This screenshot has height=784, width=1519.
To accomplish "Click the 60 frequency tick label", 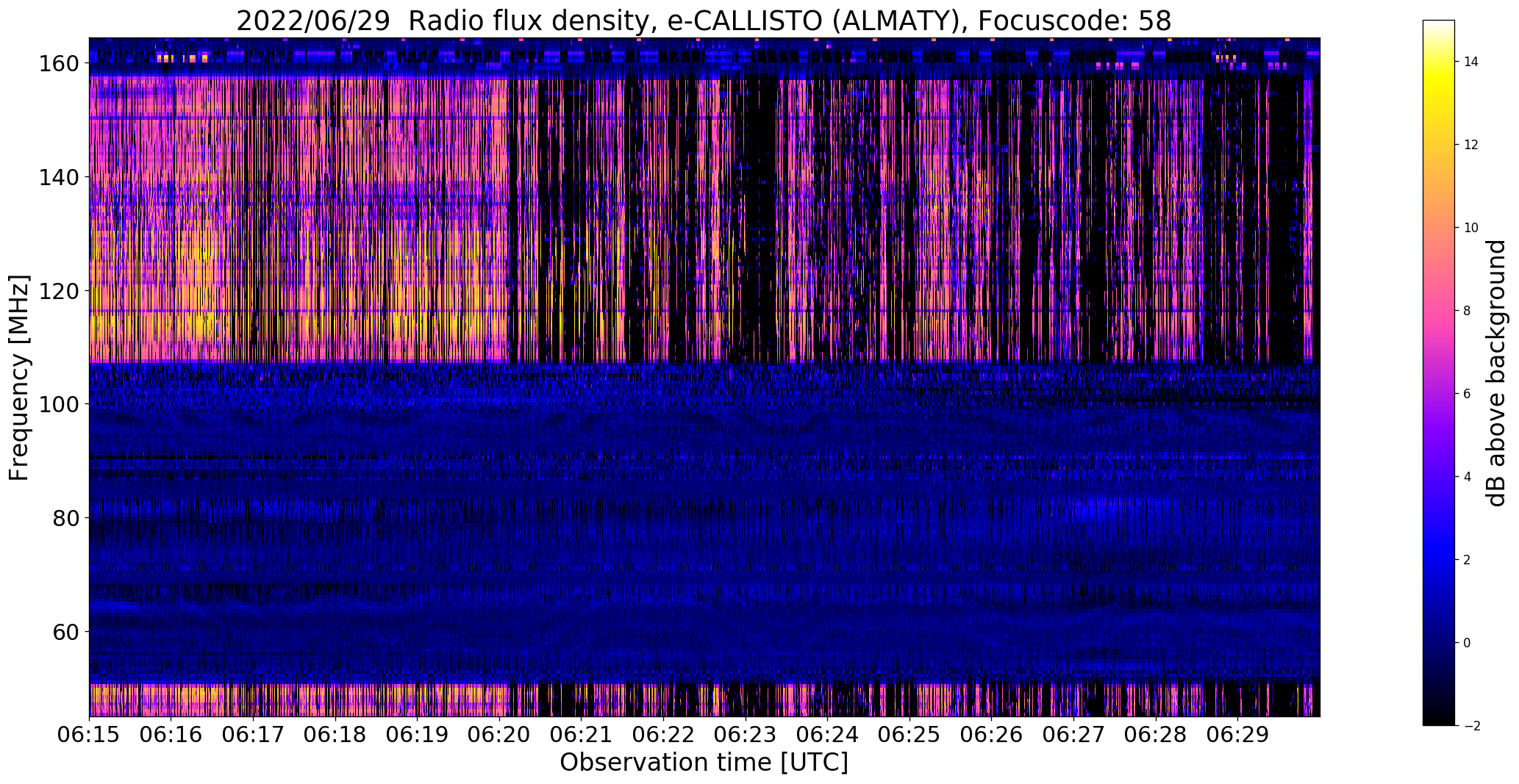I will coord(67,631).
